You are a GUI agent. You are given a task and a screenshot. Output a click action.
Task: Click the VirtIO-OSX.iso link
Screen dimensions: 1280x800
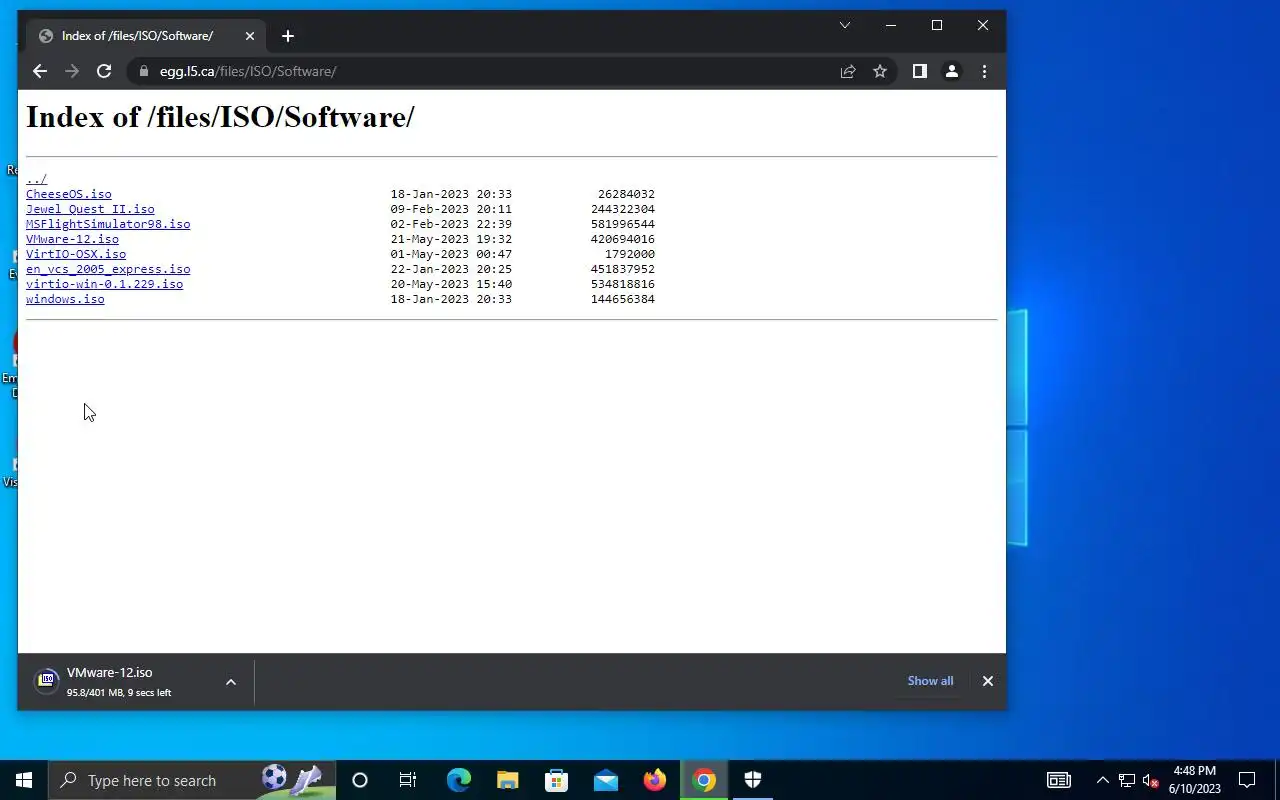[x=76, y=254]
